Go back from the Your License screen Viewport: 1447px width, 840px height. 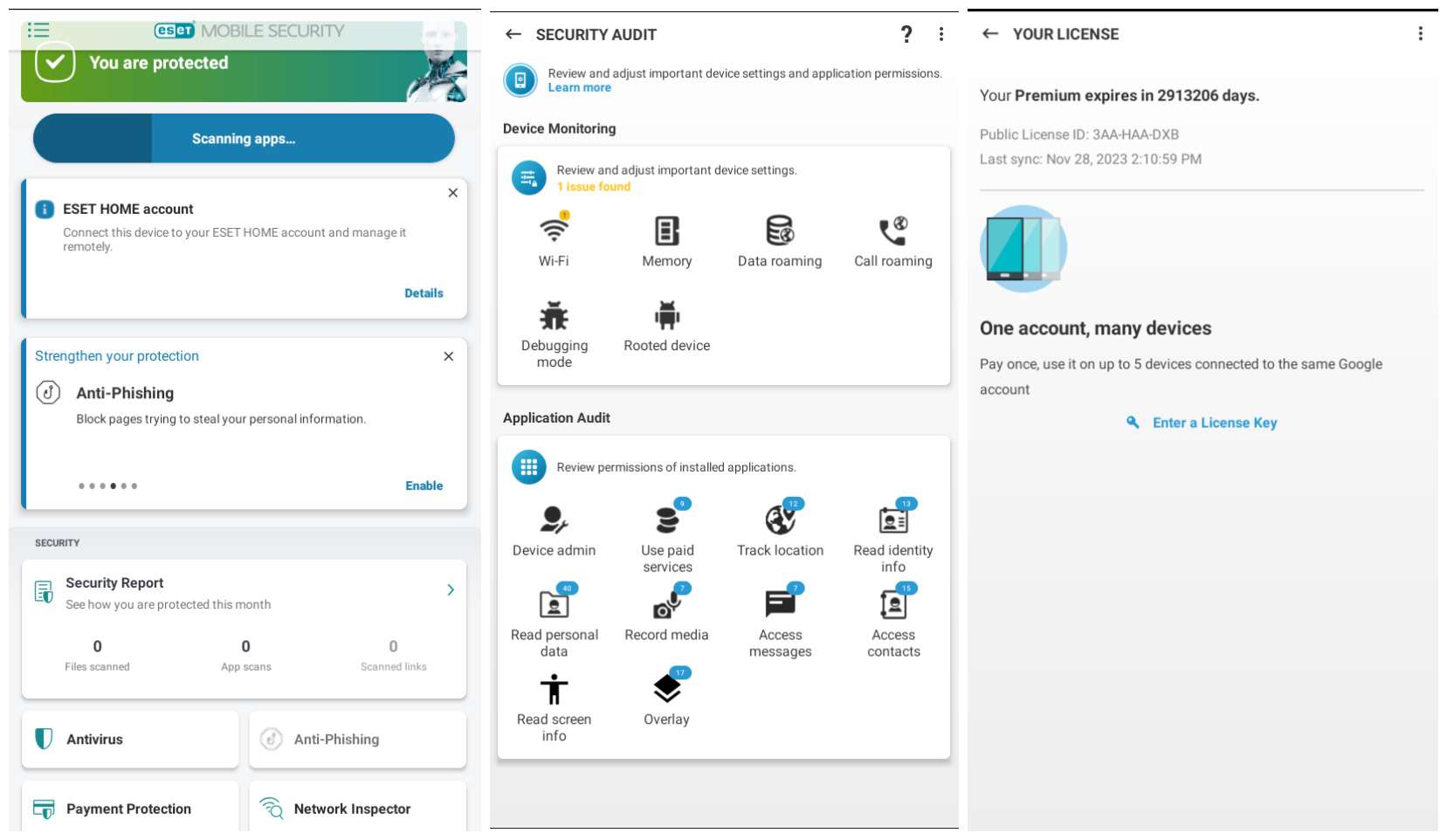coord(990,33)
